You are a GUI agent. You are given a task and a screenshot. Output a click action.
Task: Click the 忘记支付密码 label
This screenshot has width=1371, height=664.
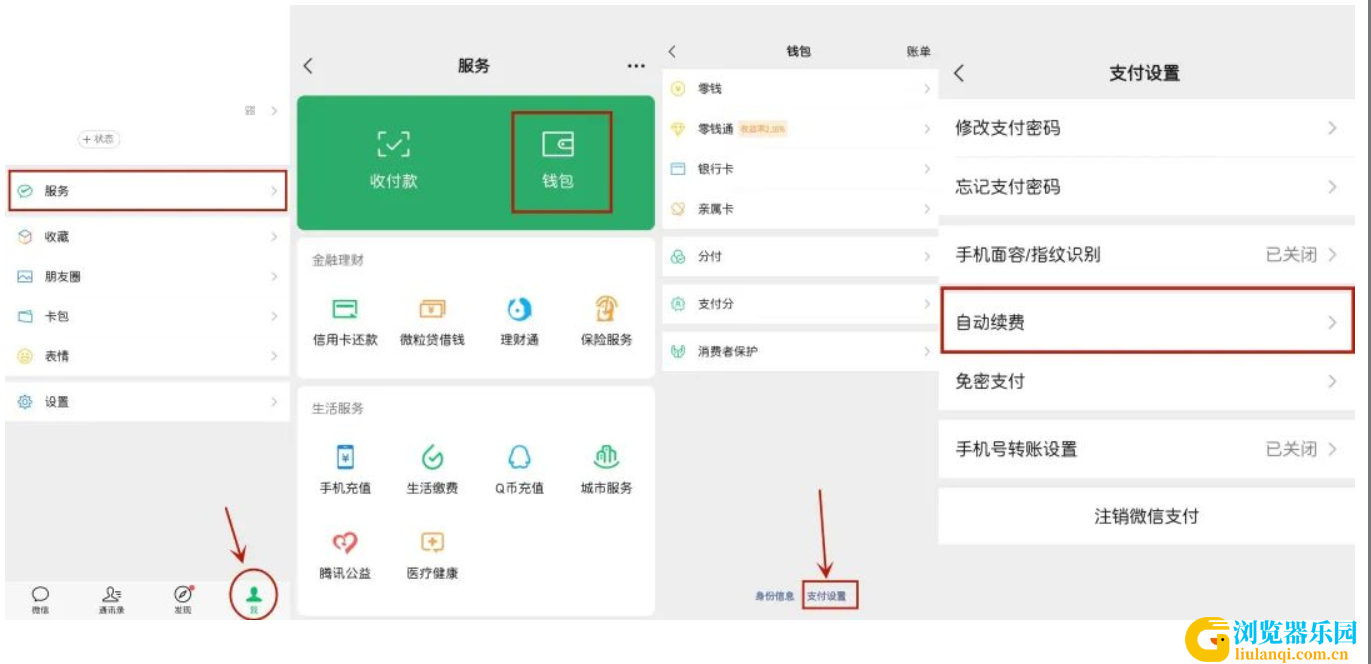pyautogui.click(x=1008, y=187)
